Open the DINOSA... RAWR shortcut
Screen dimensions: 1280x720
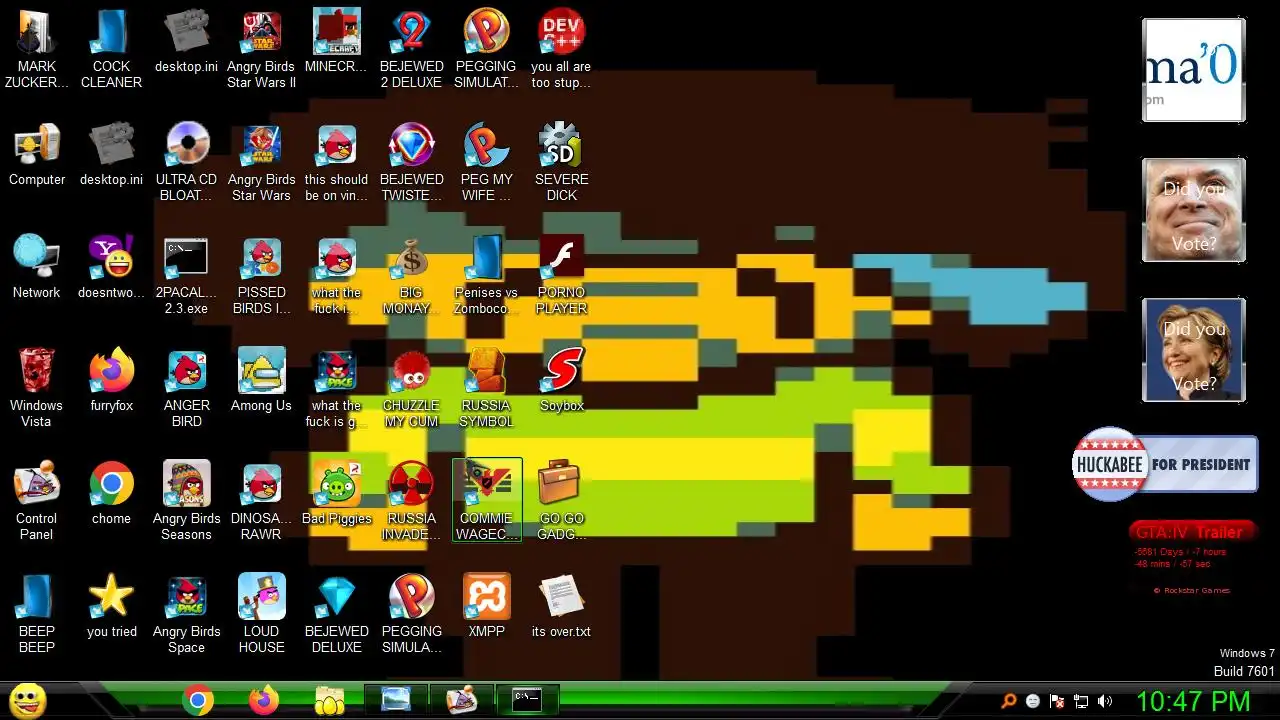261,501
